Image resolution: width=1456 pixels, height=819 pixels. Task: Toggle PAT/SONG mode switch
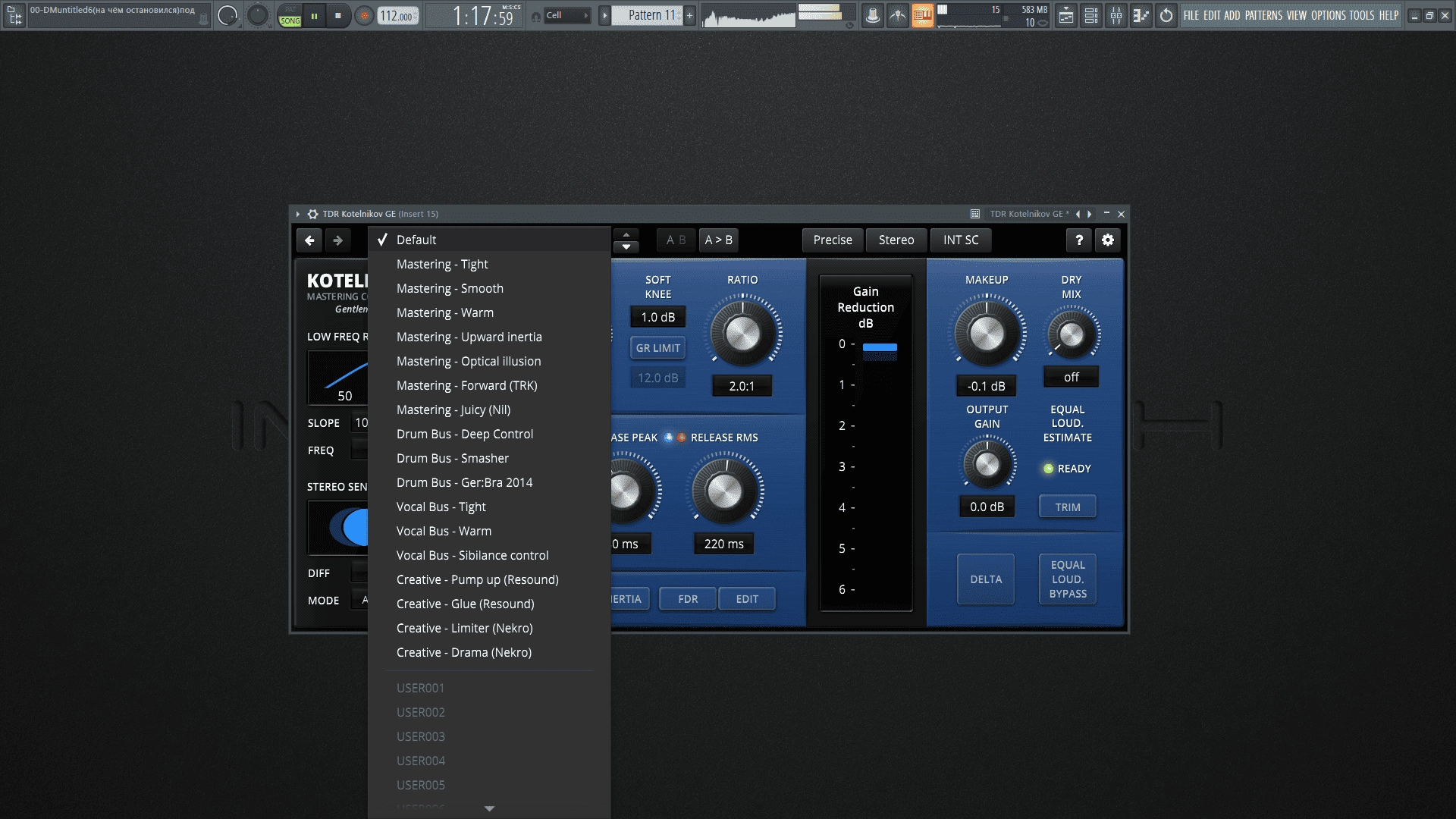coord(290,15)
